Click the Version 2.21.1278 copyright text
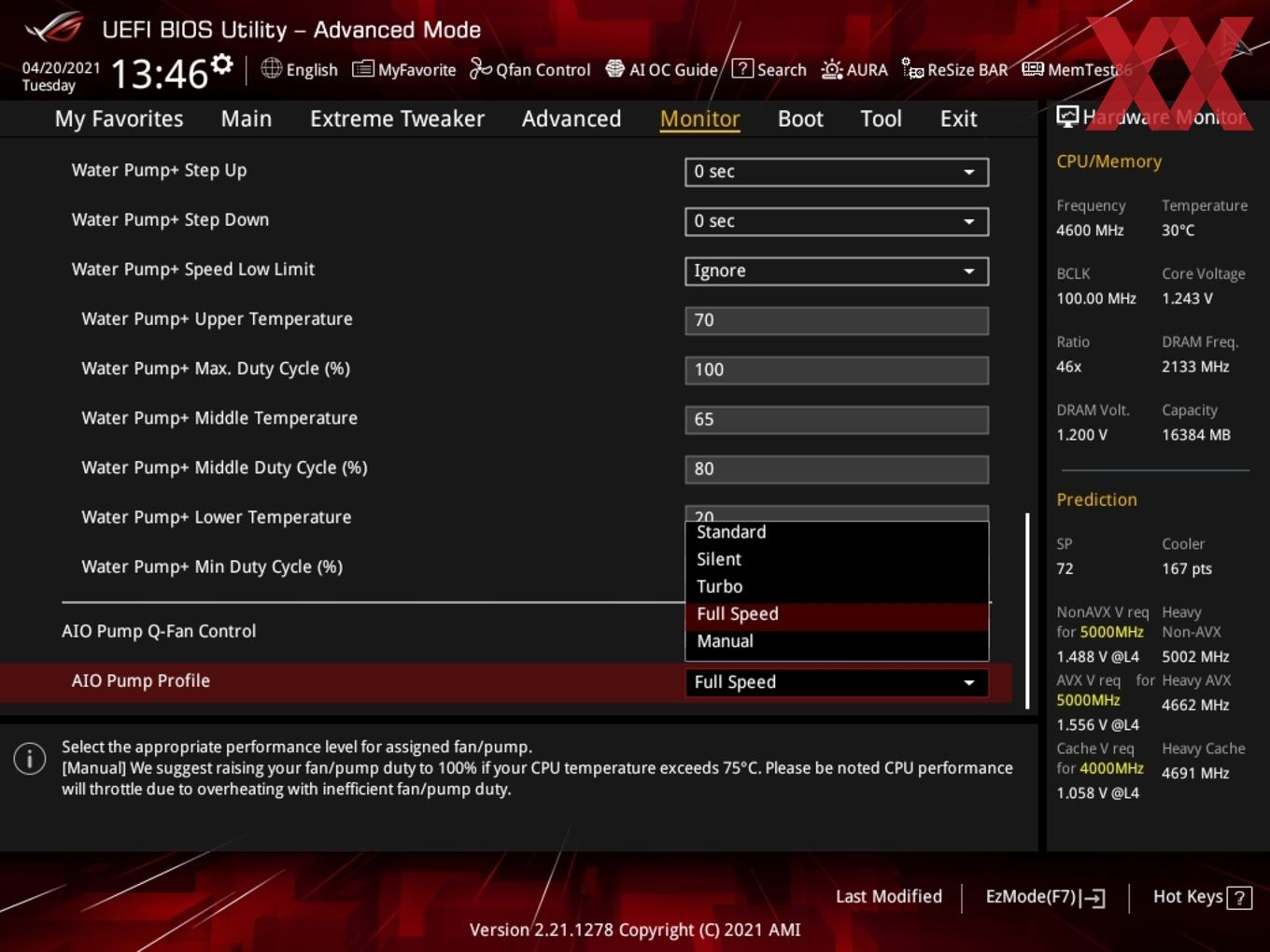 635,930
